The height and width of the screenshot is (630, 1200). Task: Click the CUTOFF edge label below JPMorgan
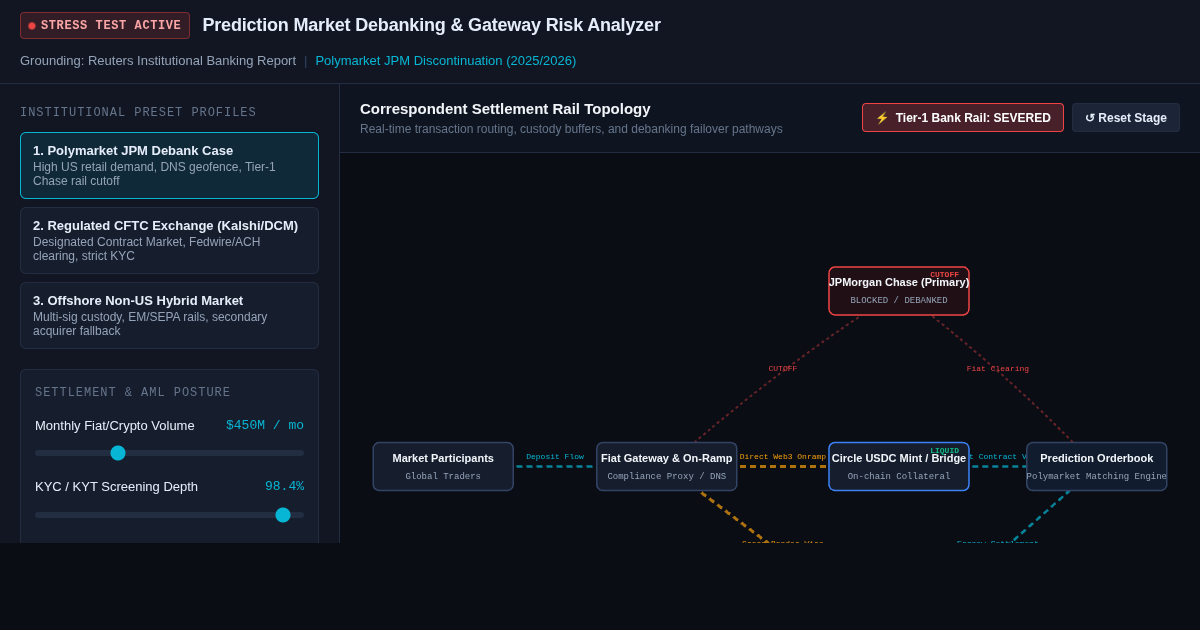(x=783, y=369)
